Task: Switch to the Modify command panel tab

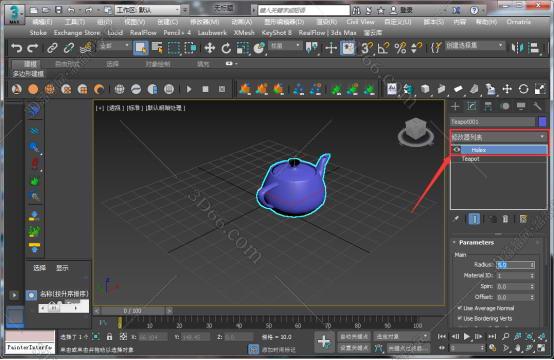Action: pyautogui.click(x=472, y=106)
